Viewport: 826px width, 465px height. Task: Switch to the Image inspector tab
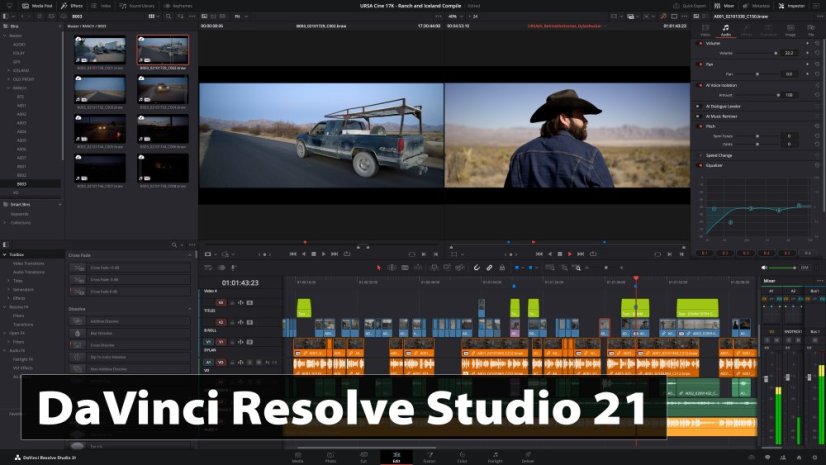coord(790,30)
